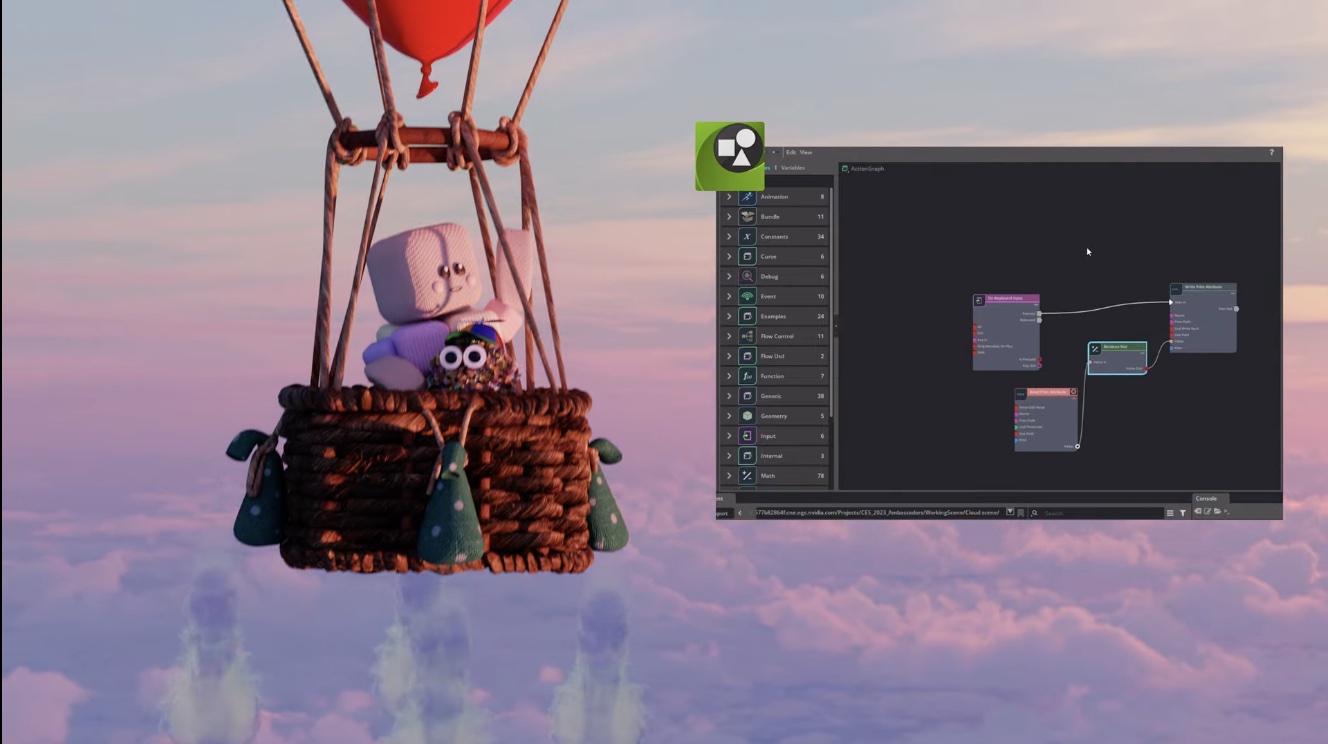Click the bookmark icon beside the path bar
Screen dimensions: 1328x744
pos(1020,511)
